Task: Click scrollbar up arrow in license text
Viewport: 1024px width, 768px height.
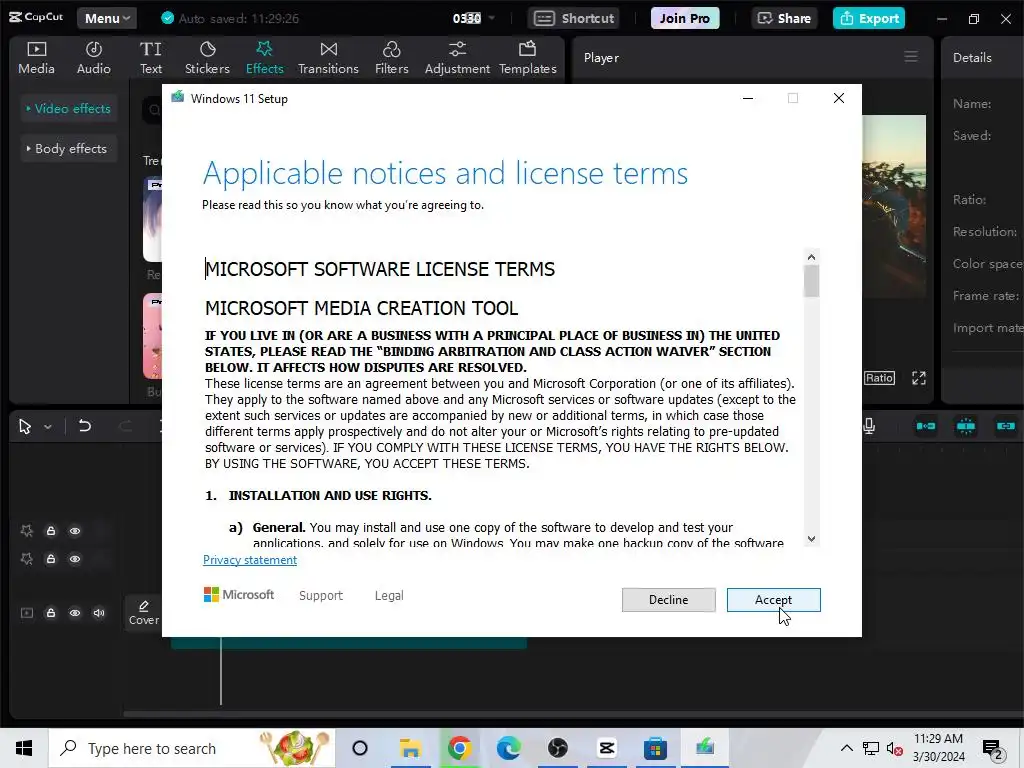Action: click(811, 257)
